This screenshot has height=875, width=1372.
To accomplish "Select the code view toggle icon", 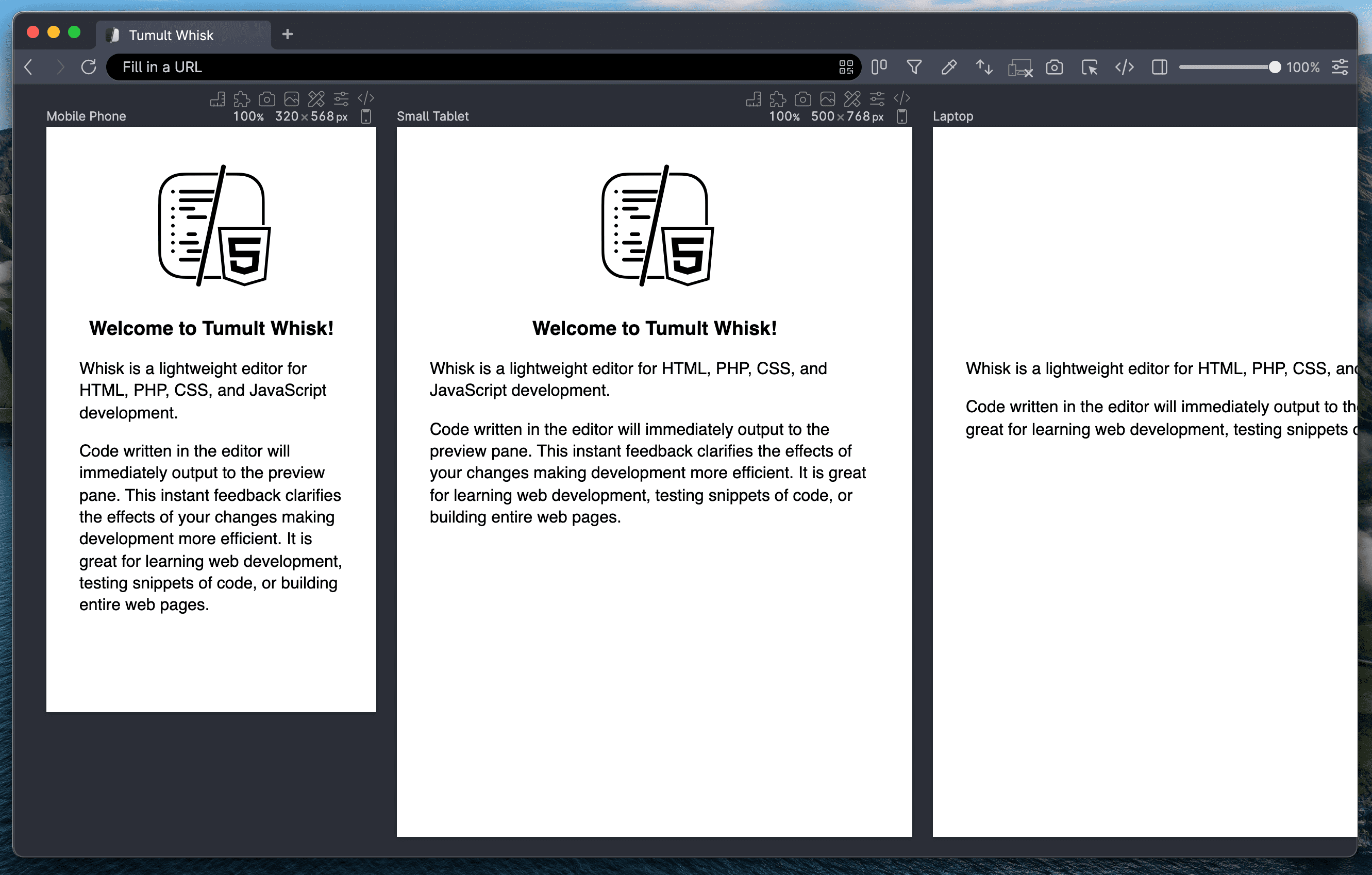I will (1123, 67).
